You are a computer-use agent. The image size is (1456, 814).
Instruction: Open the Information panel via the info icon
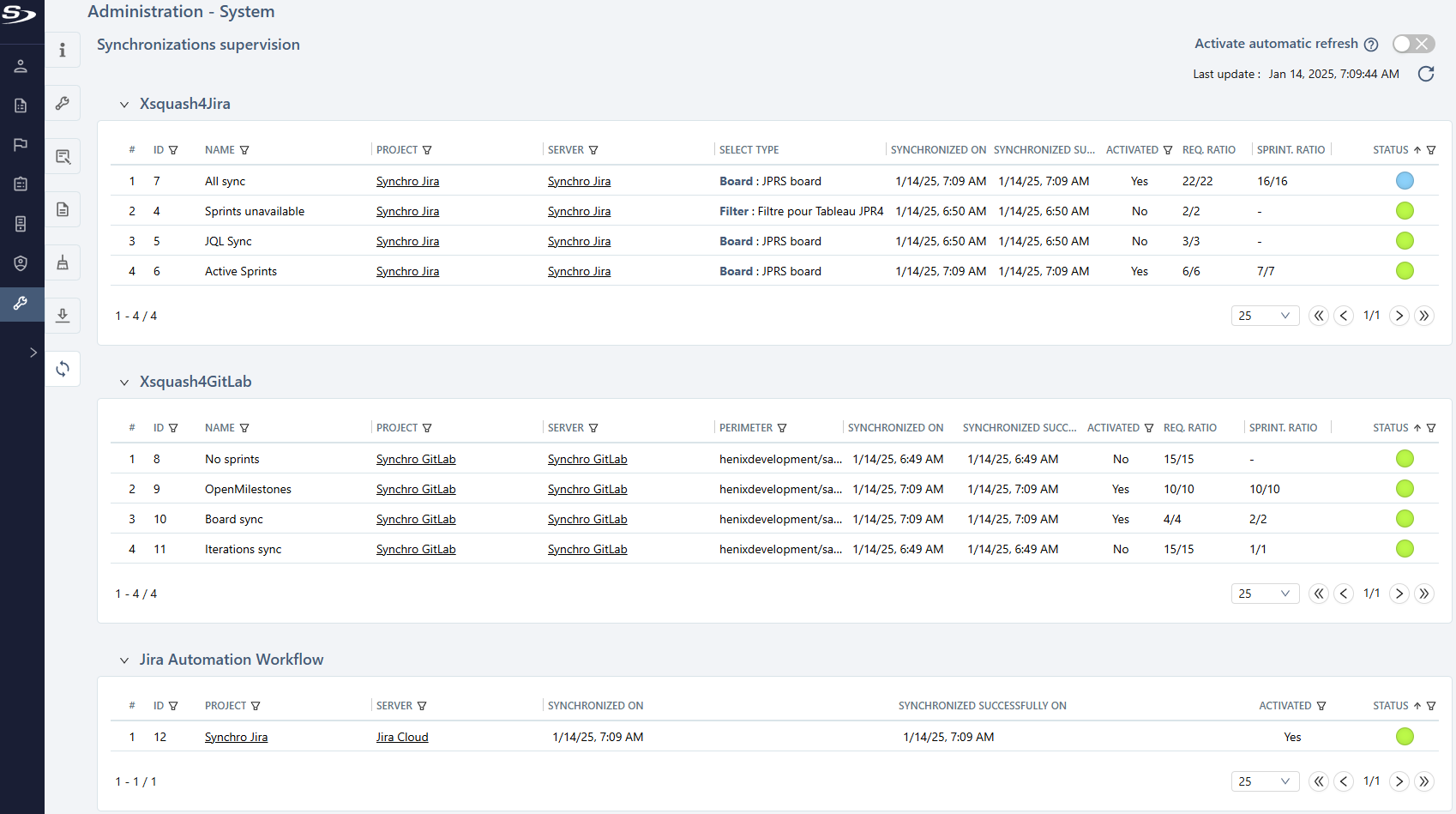point(63,50)
